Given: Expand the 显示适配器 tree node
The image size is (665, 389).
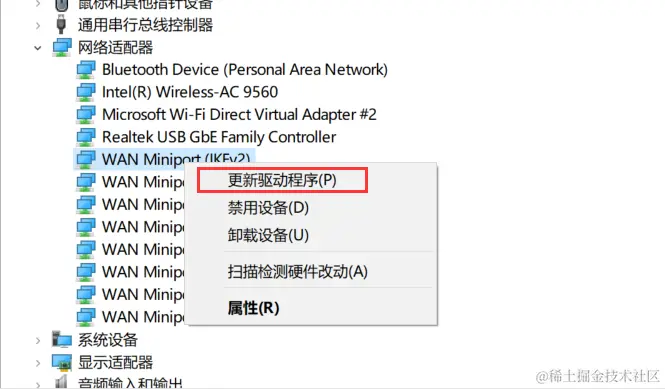Looking at the screenshot, I should [38, 363].
